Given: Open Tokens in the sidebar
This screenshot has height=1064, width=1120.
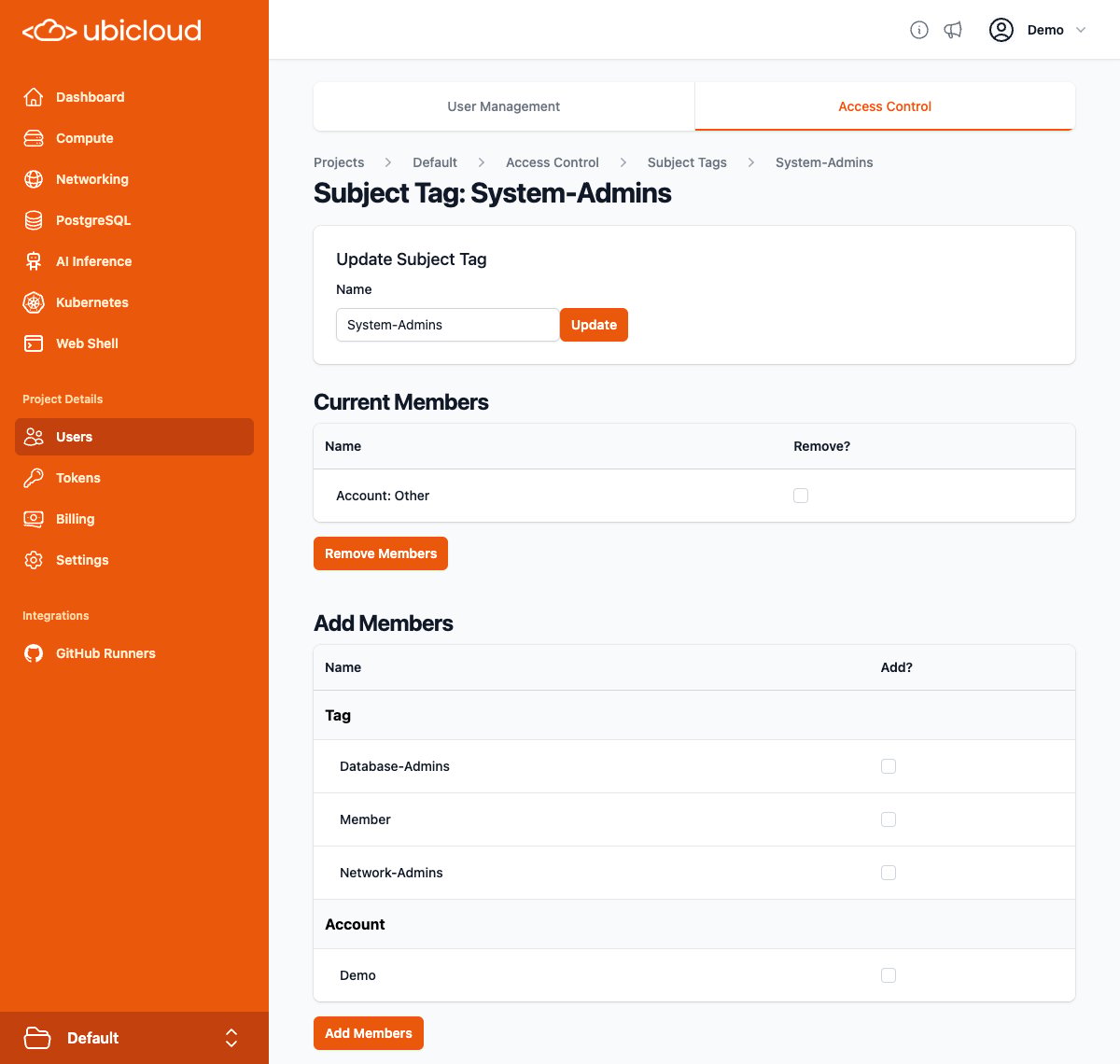Looking at the screenshot, I should [134, 478].
